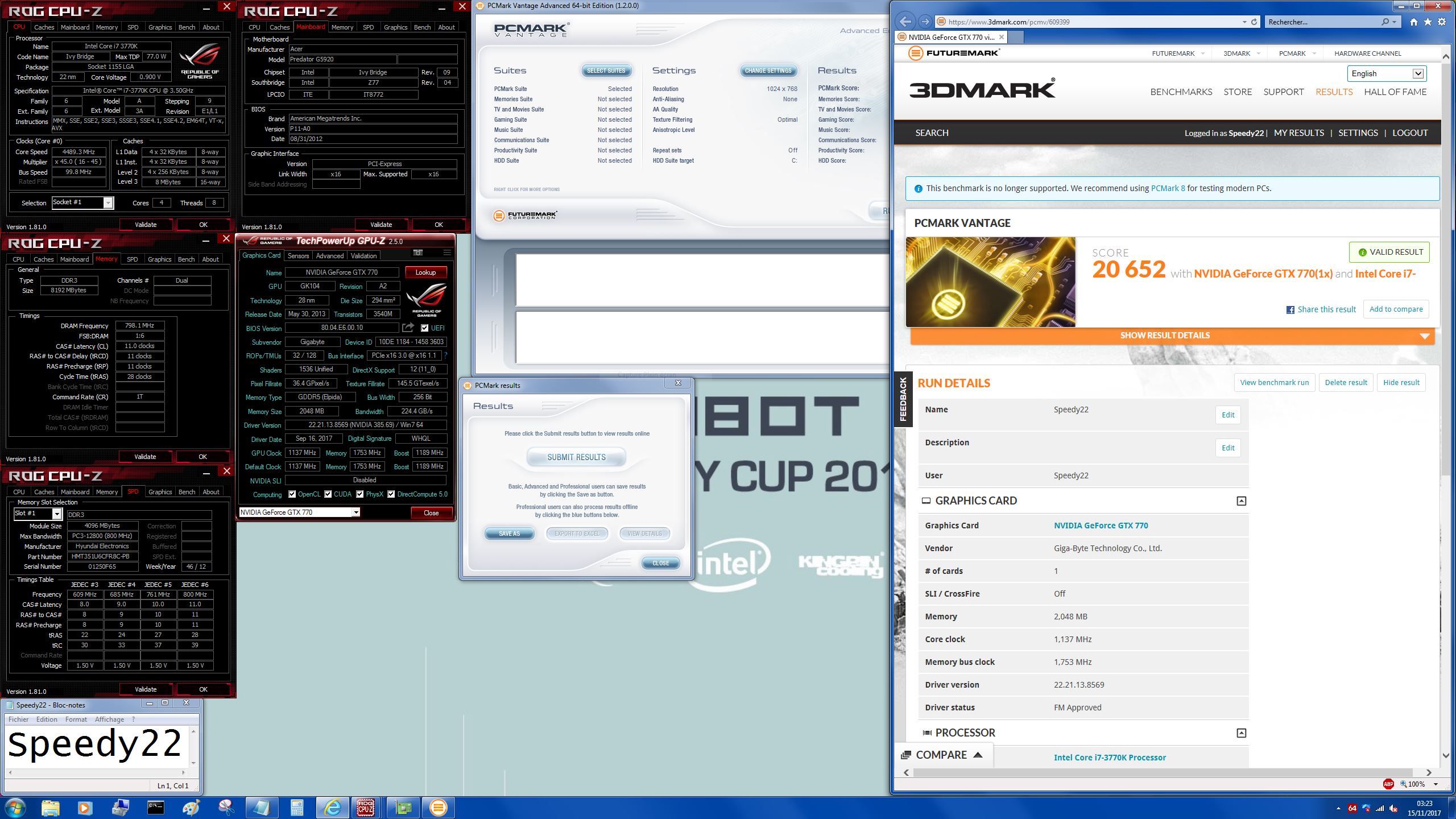Click CHANGE SETTINGS in PCMark Vantage

768,71
